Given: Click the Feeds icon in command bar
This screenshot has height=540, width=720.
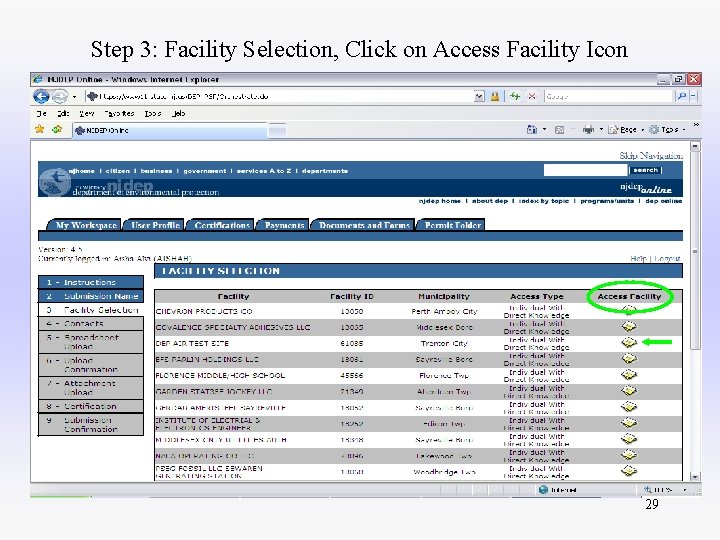Looking at the screenshot, I should click(x=559, y=130).
